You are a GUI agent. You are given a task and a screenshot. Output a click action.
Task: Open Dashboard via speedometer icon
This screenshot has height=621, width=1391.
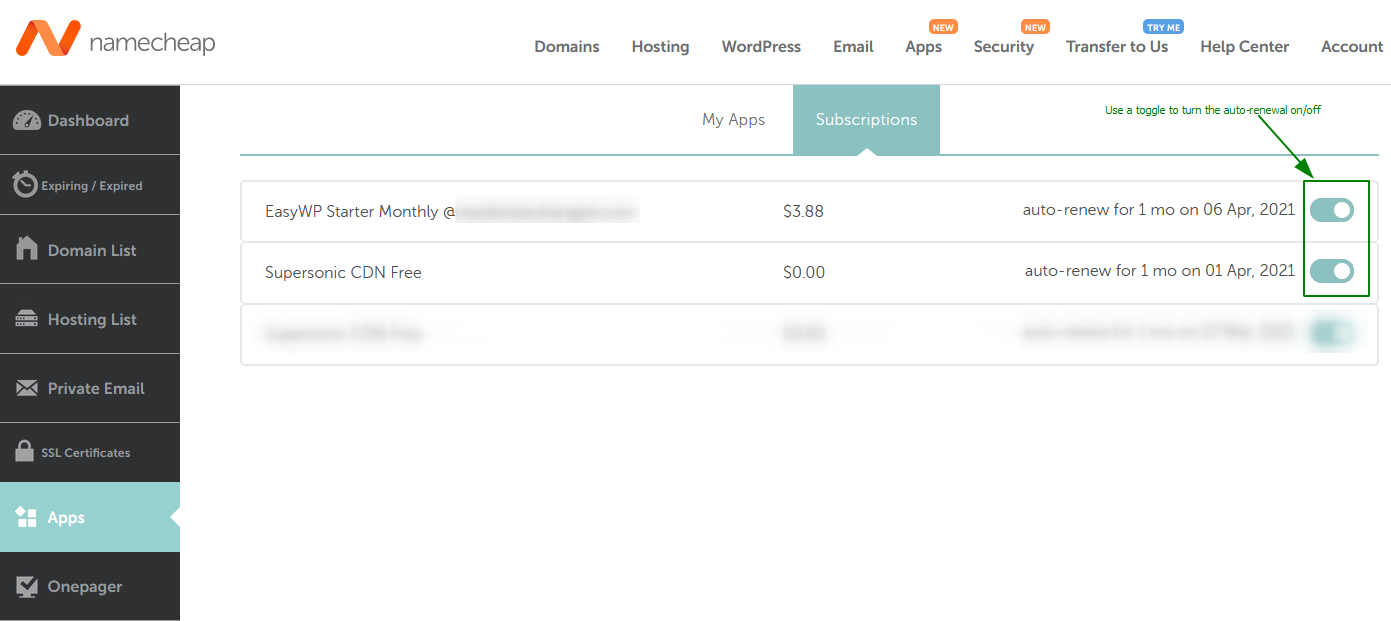pyautogui.click(x=26, y=120)
